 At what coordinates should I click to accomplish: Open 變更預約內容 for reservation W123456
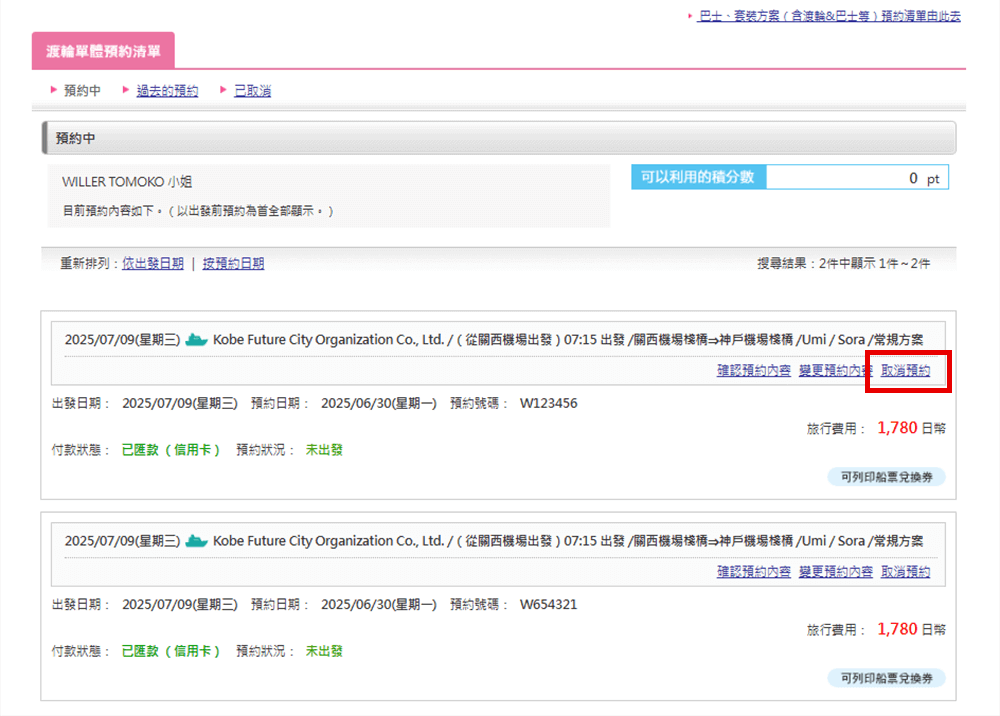(835, 370)
